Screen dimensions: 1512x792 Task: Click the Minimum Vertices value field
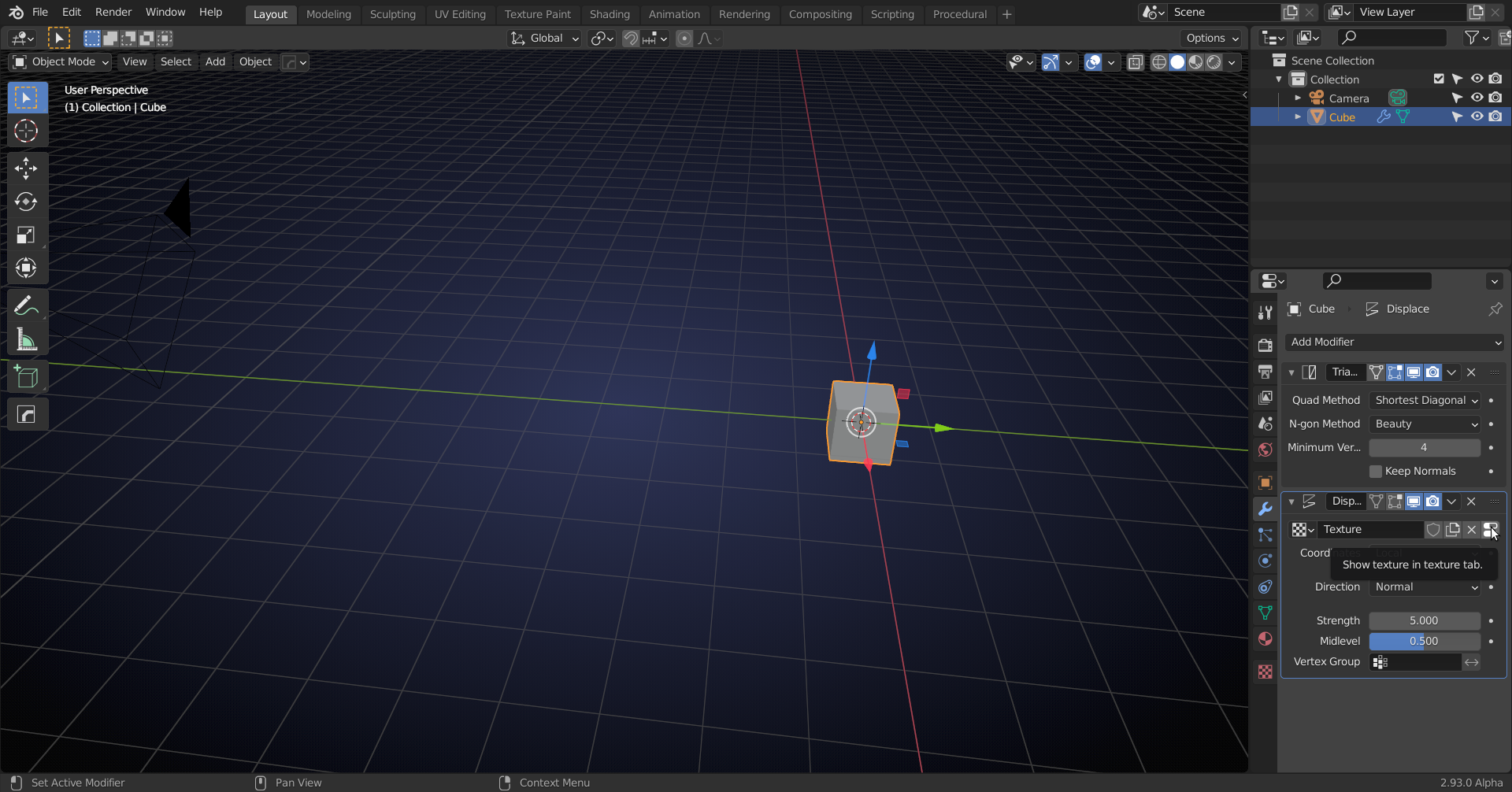pyautogui.click(x=1425, y=448)
